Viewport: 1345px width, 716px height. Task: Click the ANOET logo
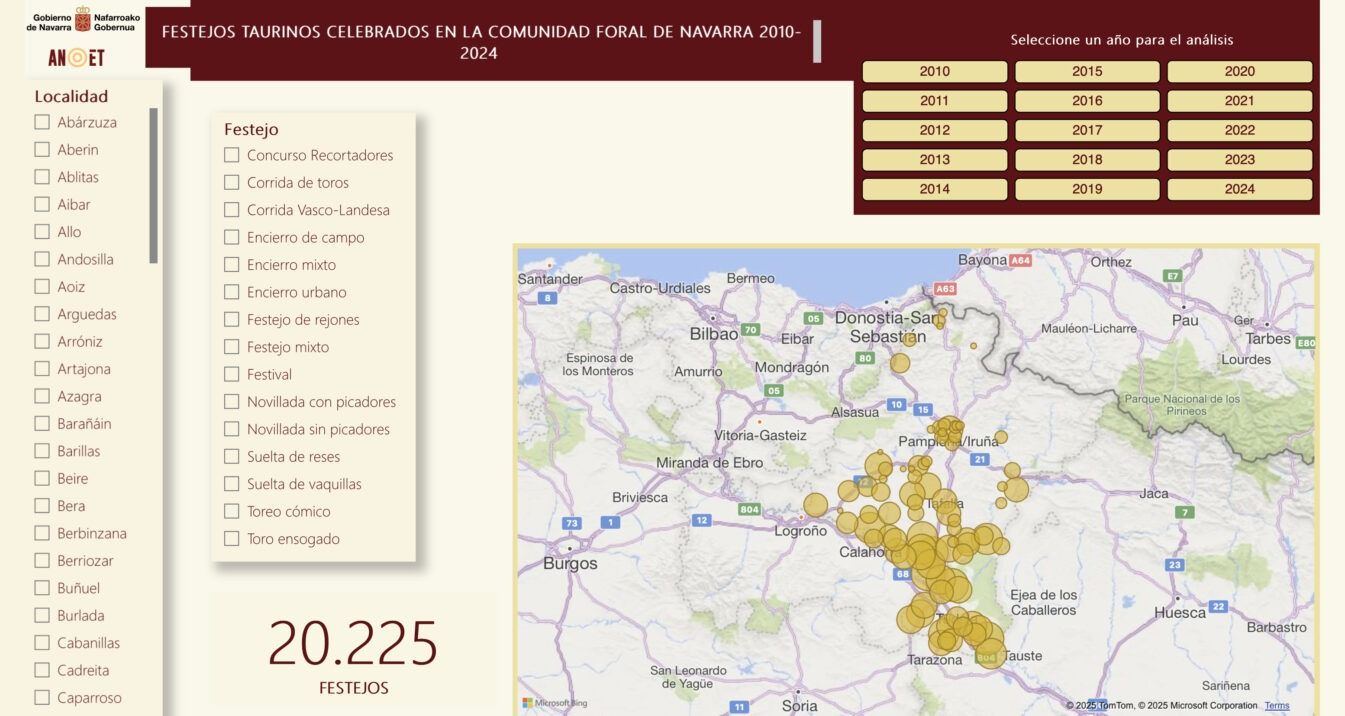tap(76, 58)
